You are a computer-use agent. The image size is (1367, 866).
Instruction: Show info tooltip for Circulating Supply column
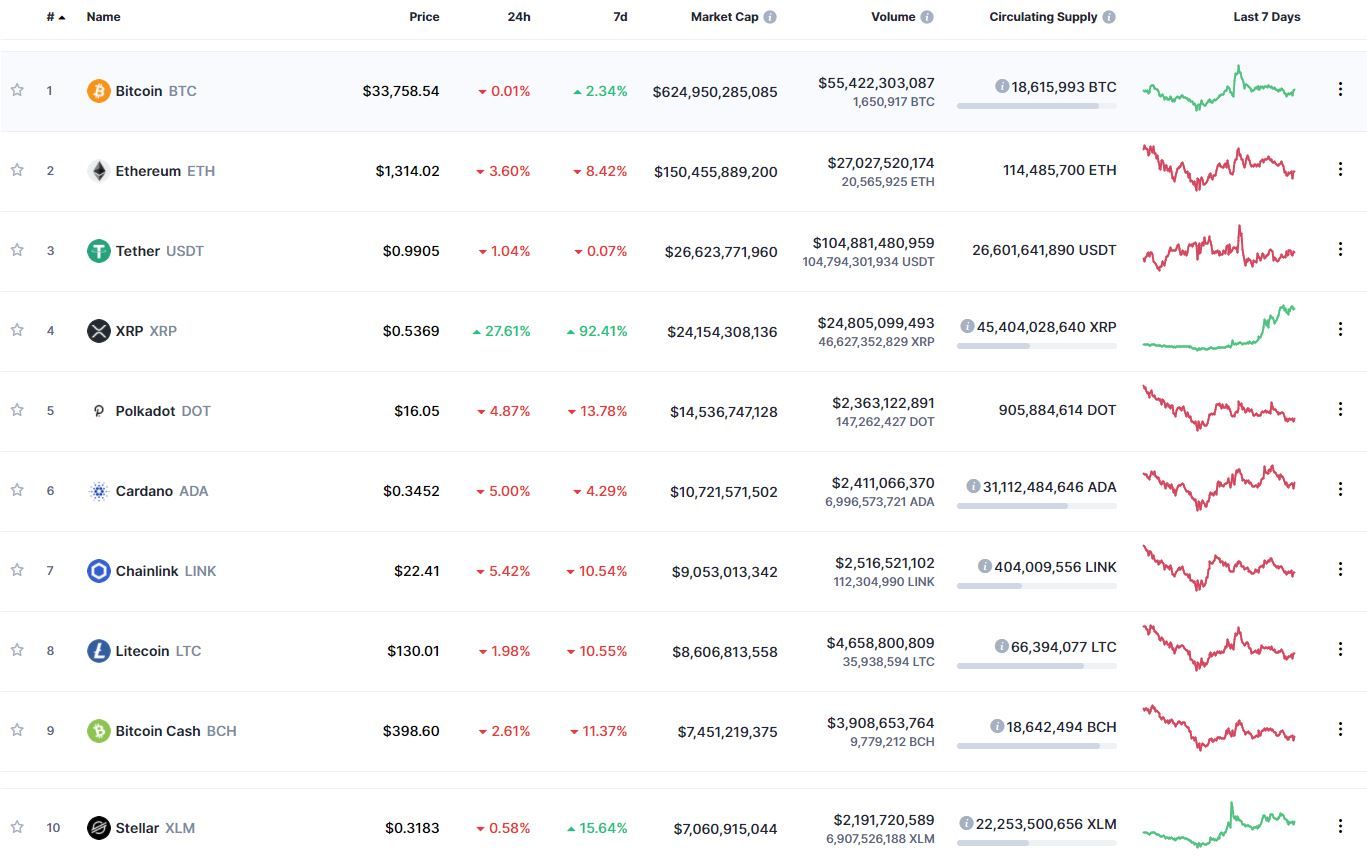pyautogui.click(x=1109, y=17)
